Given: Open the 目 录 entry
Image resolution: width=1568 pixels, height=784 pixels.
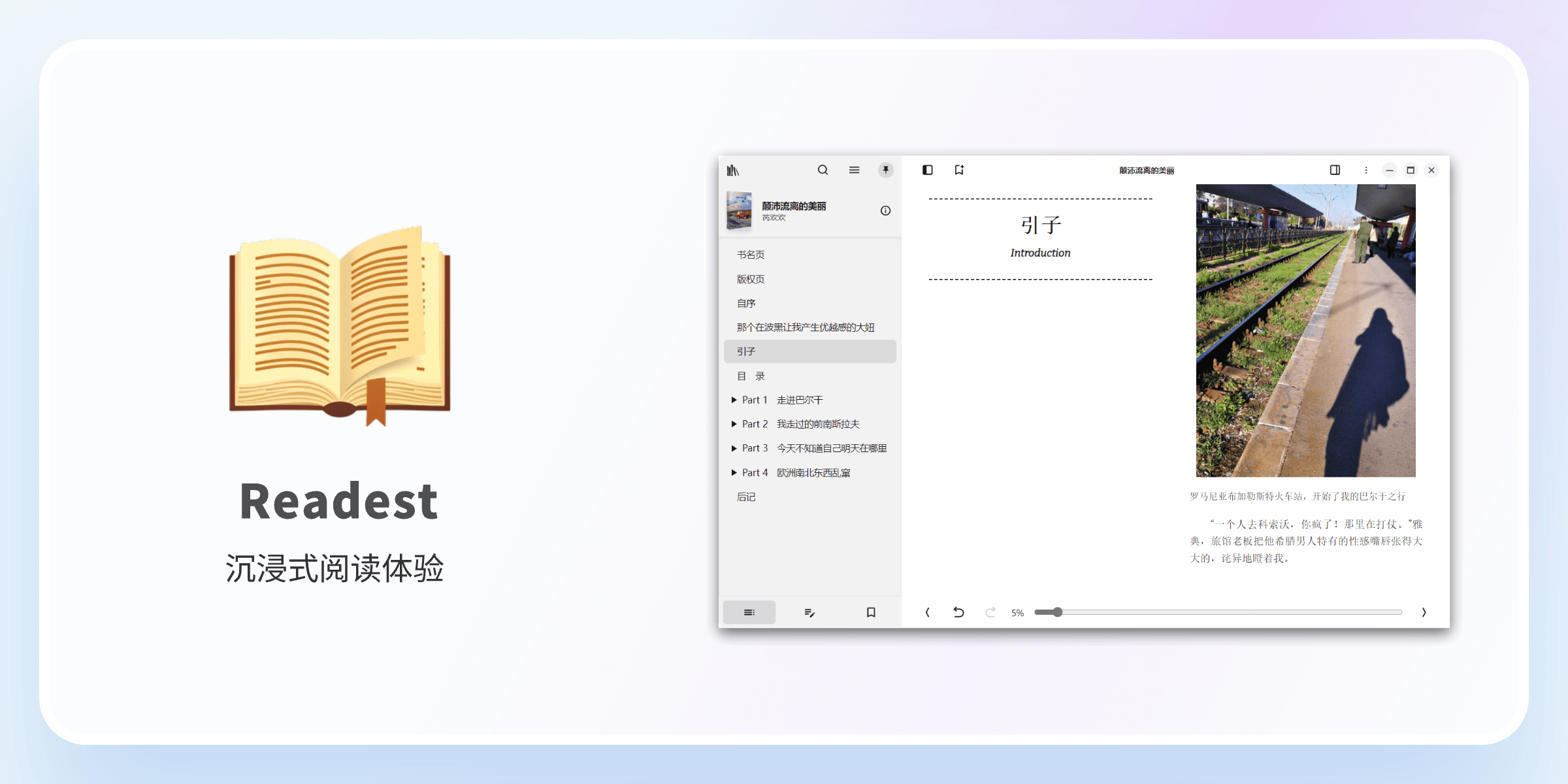Looking at the screenshot, I should pyautogui.click(x=809, y=376).
